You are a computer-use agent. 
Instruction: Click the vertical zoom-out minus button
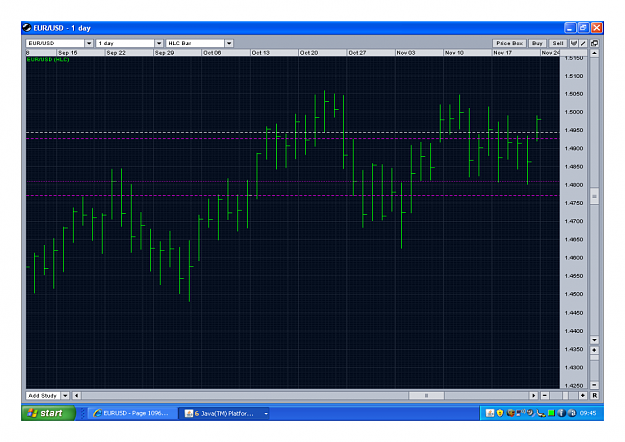point(594,385)
